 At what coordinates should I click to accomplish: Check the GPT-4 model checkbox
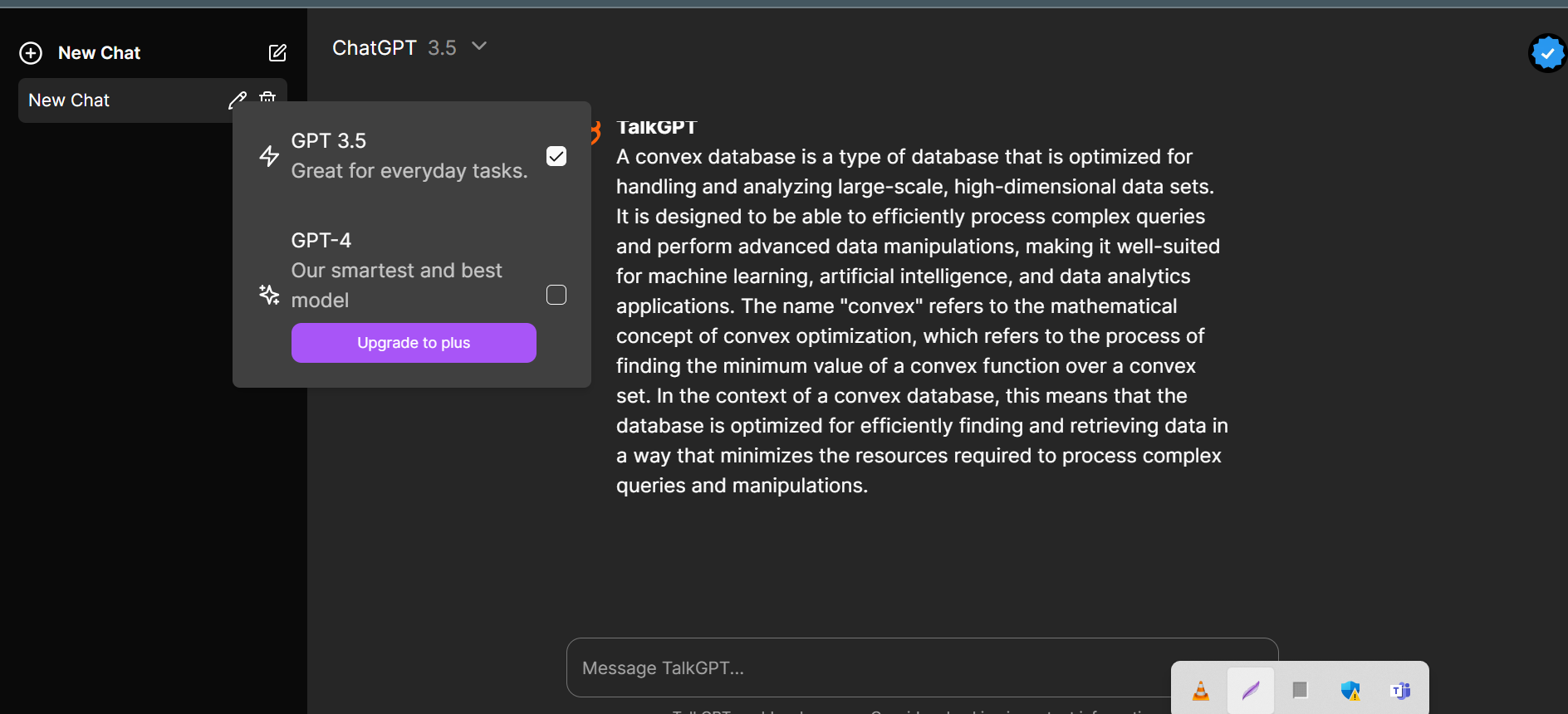(556, 295)
